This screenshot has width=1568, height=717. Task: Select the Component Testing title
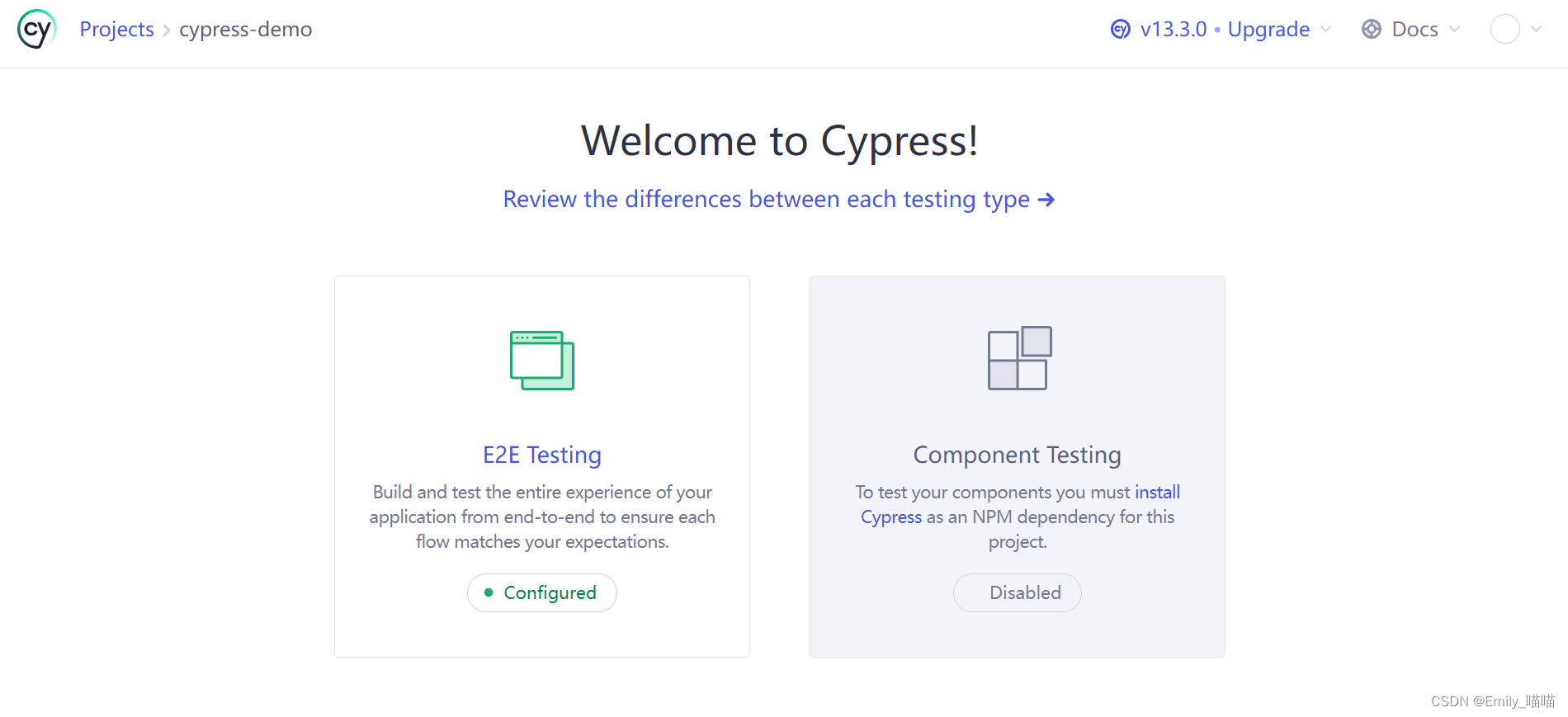point(1018,455)
